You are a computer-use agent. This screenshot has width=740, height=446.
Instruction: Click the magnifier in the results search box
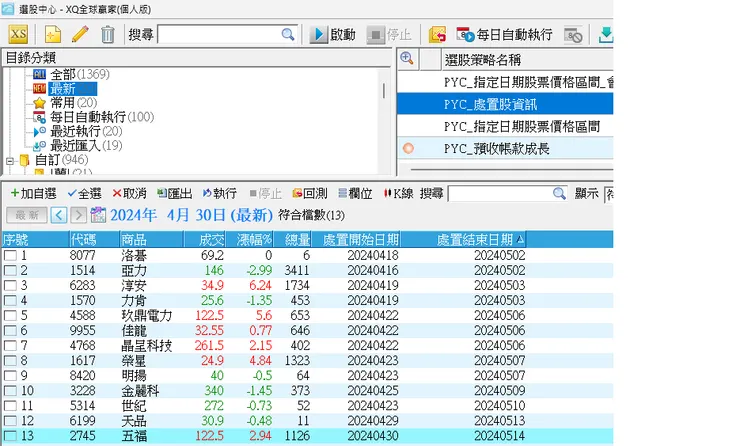559,194
